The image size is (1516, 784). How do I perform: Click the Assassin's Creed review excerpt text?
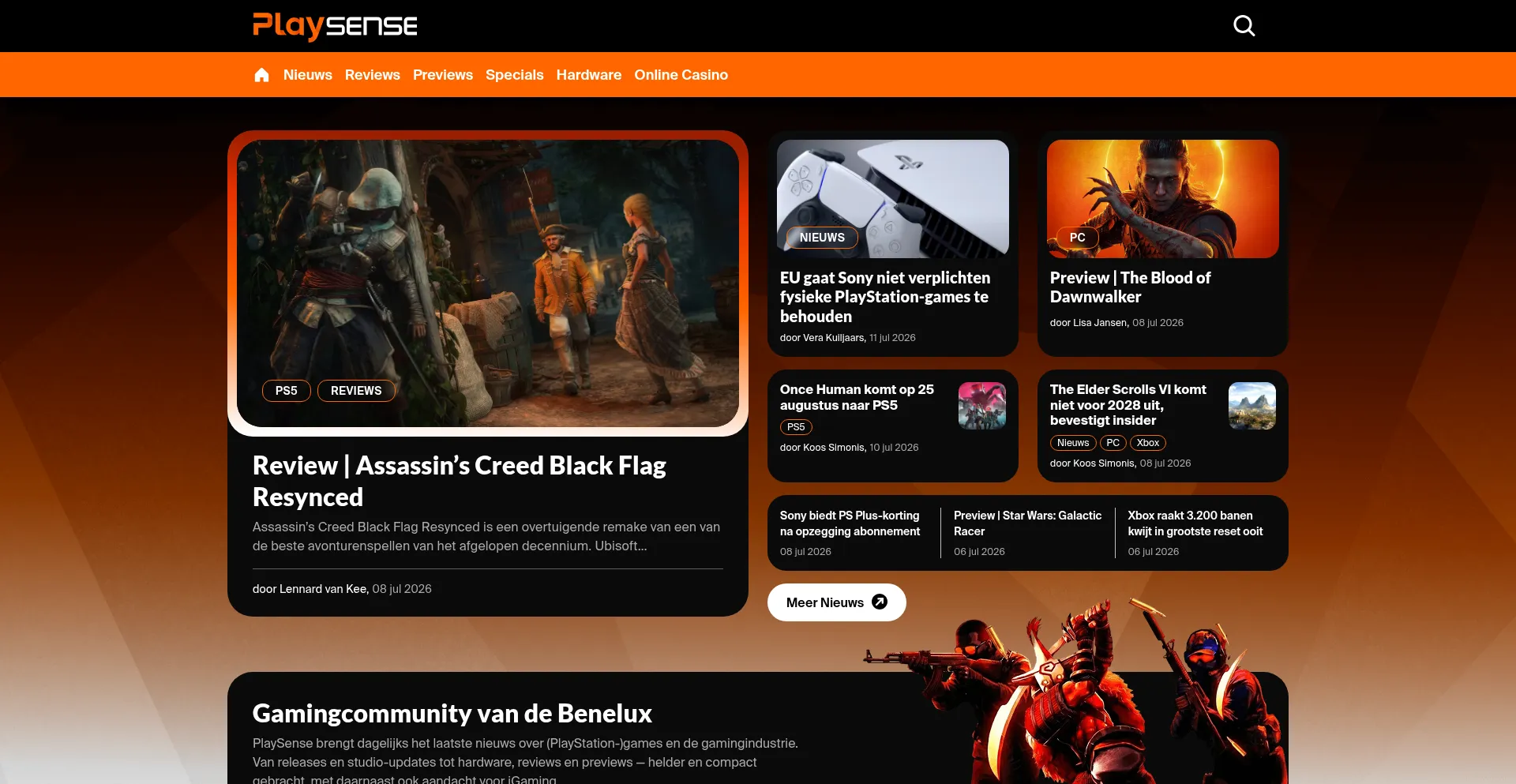pos(486,537)
